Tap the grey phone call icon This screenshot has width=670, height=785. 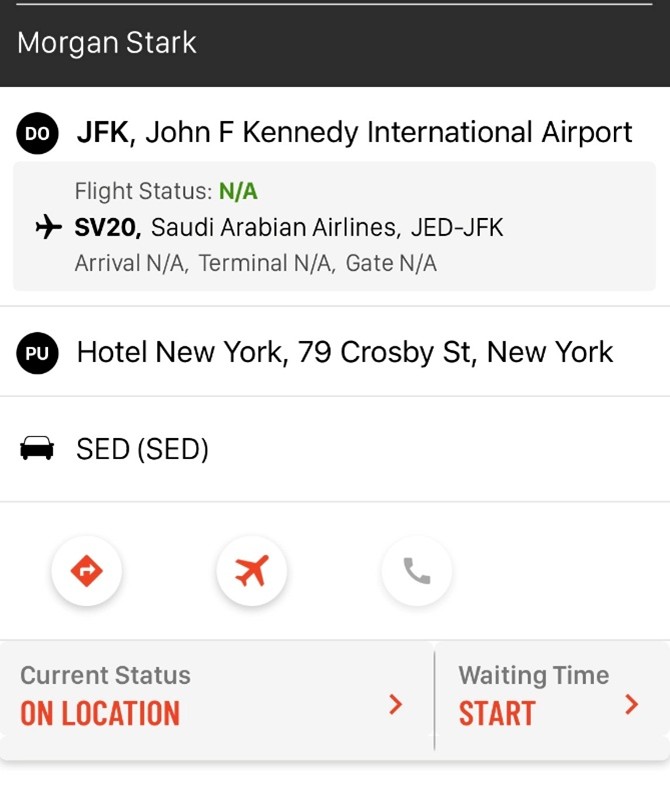click(x=416, y=571)
